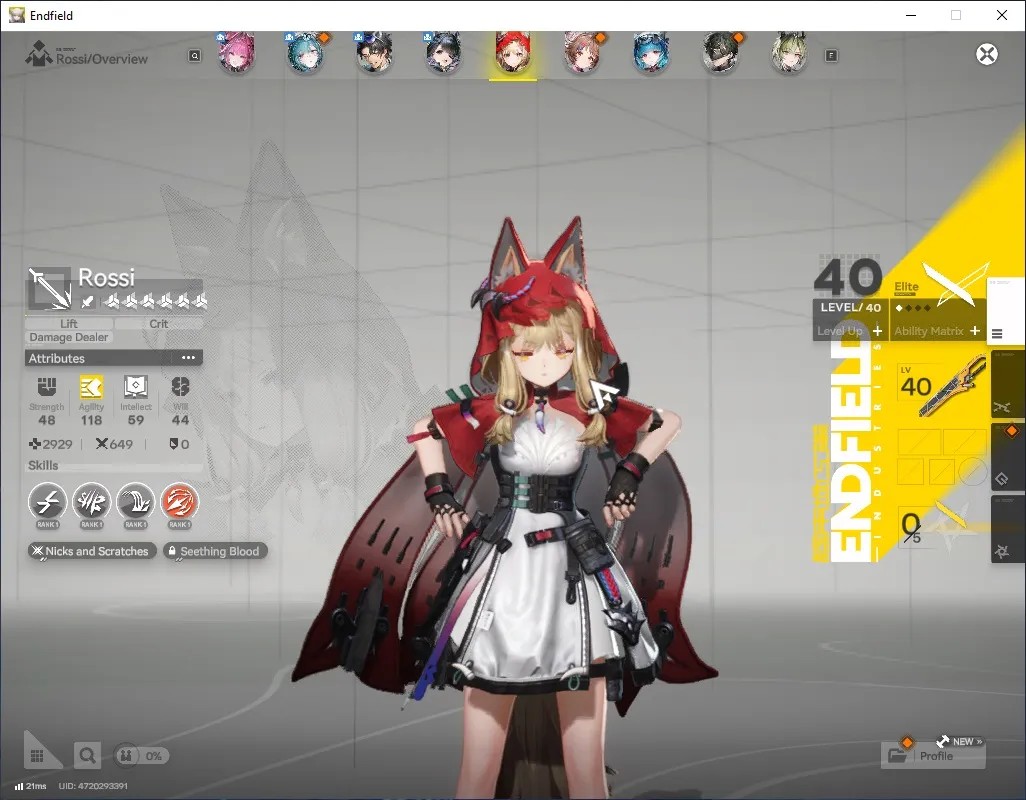
Task: Open the Profile folder button
Action: click(933, 756)
